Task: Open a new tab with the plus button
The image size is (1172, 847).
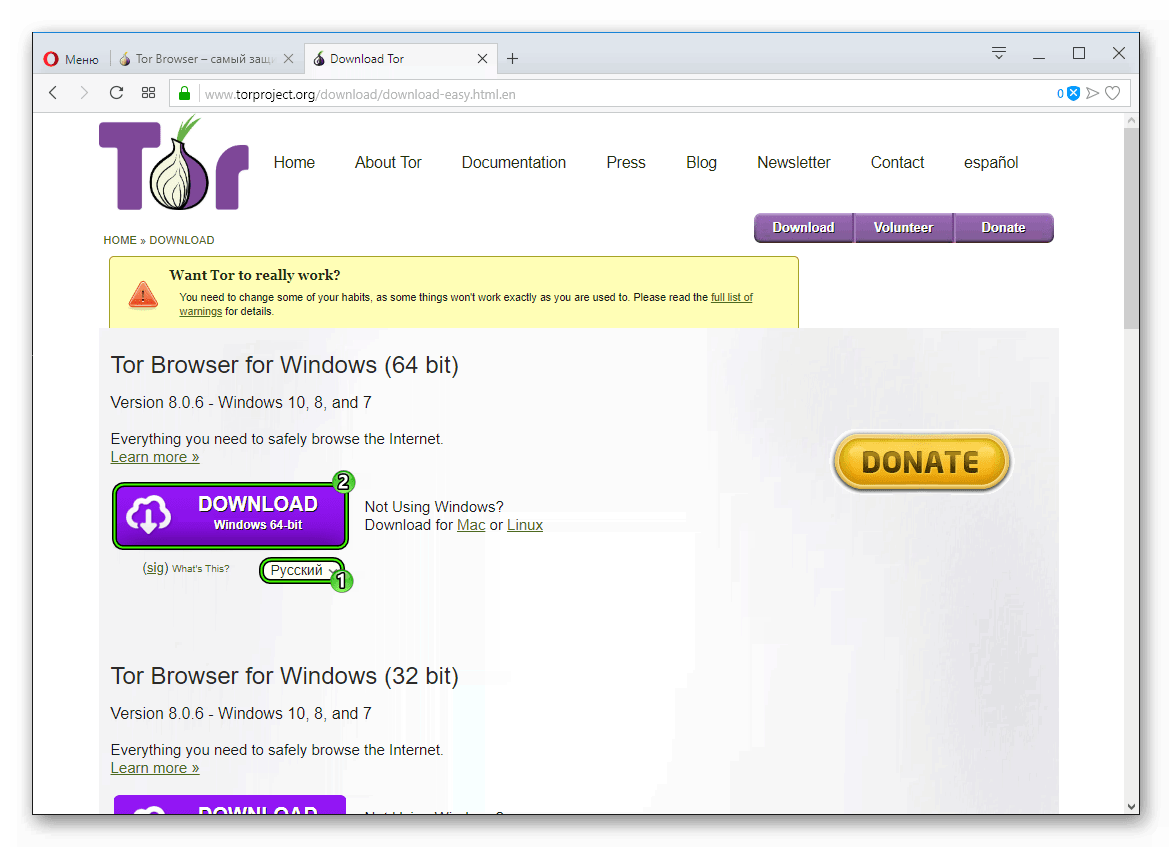Action: pyautogui.click(x=513, y=59)
